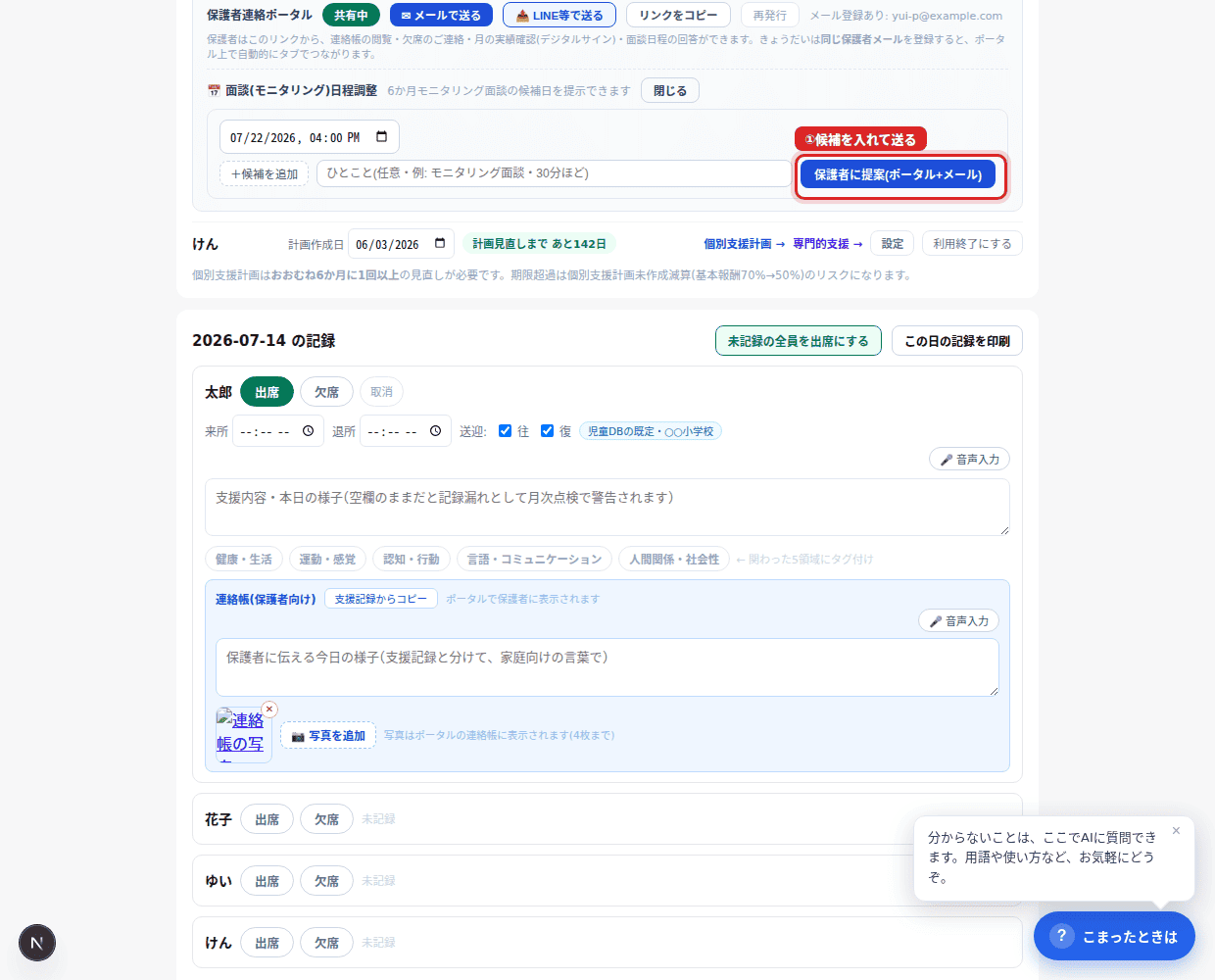Click 児童DBの既定・○○小学校 tag
This screenshot has height=980, width=1215.
pos(651,431)
